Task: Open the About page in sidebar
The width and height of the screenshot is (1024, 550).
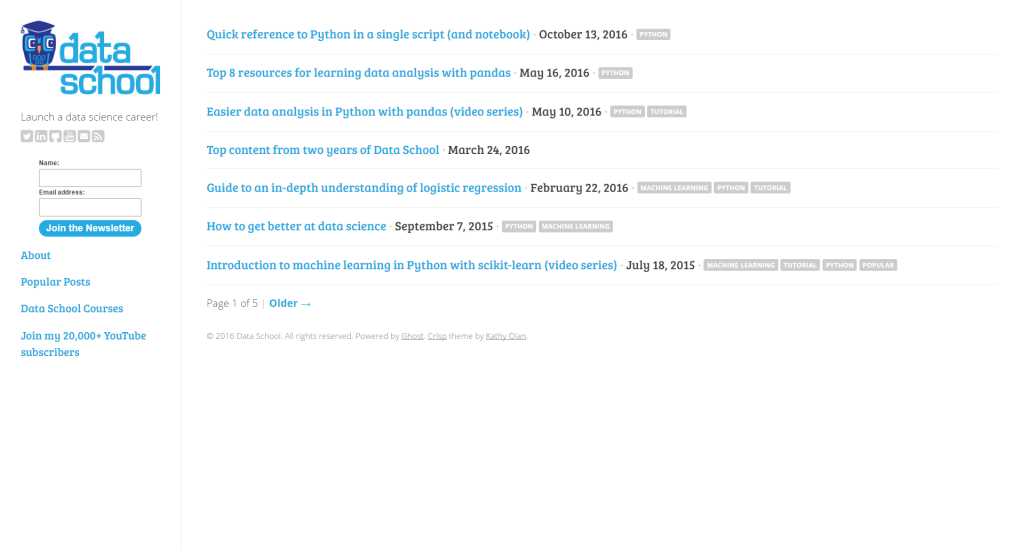Action: [36, 255]
